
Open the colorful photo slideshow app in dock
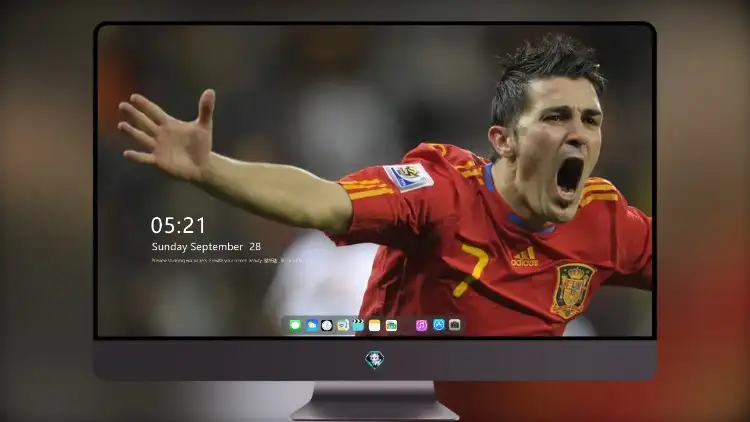click(391, 325)
